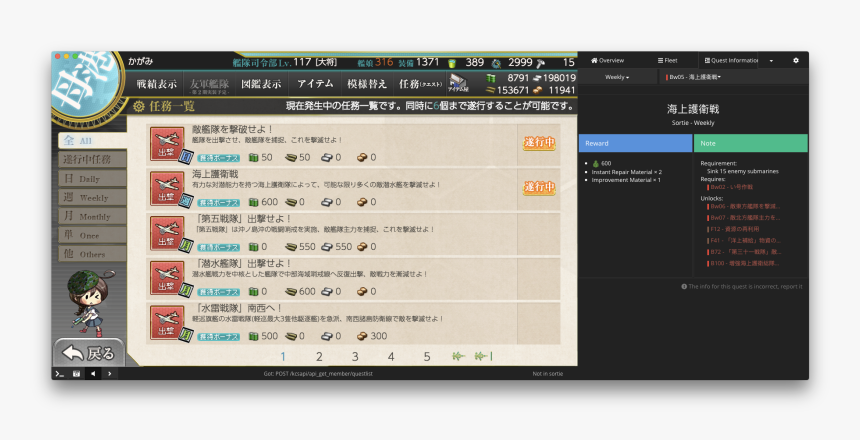Toggle 遂行中 status on 海上護衛戦 quest

[539, 187]
